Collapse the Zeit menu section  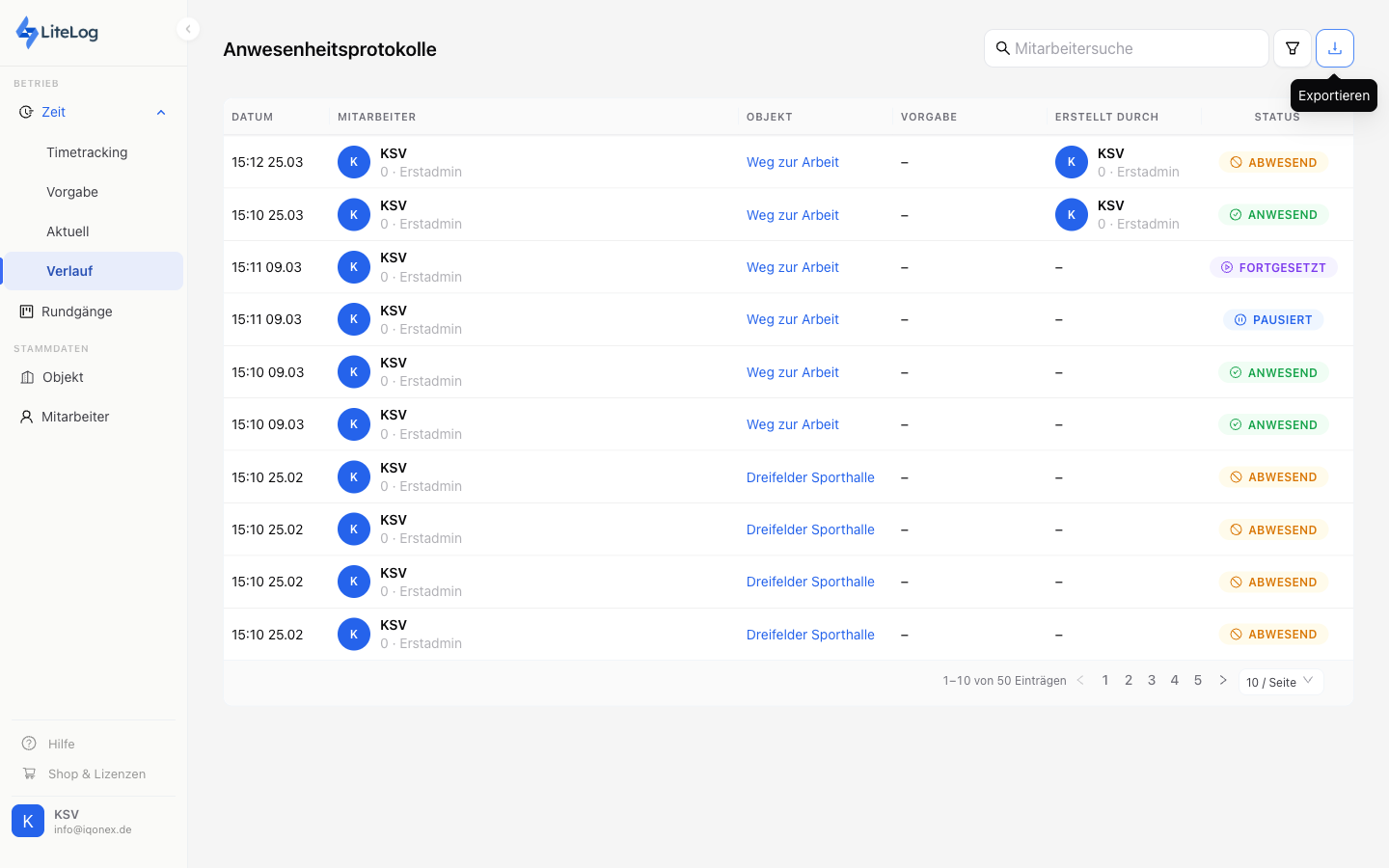point(160,112)
